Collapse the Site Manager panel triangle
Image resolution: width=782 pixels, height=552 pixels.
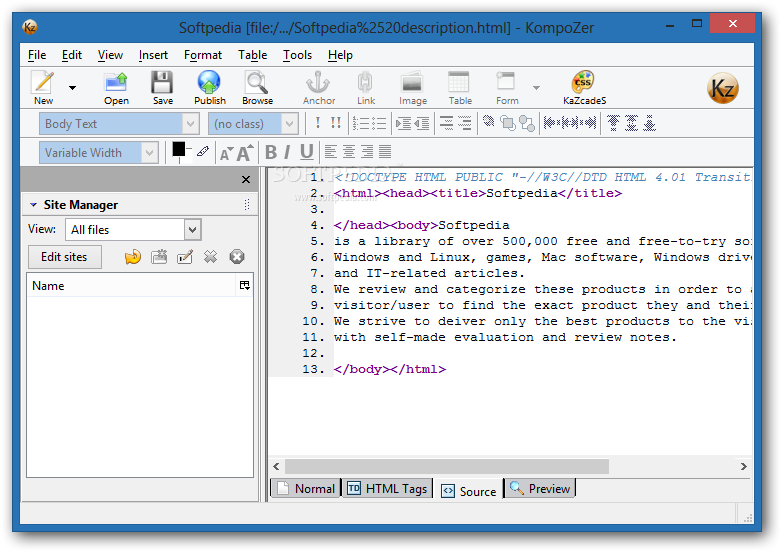(33, 205)
